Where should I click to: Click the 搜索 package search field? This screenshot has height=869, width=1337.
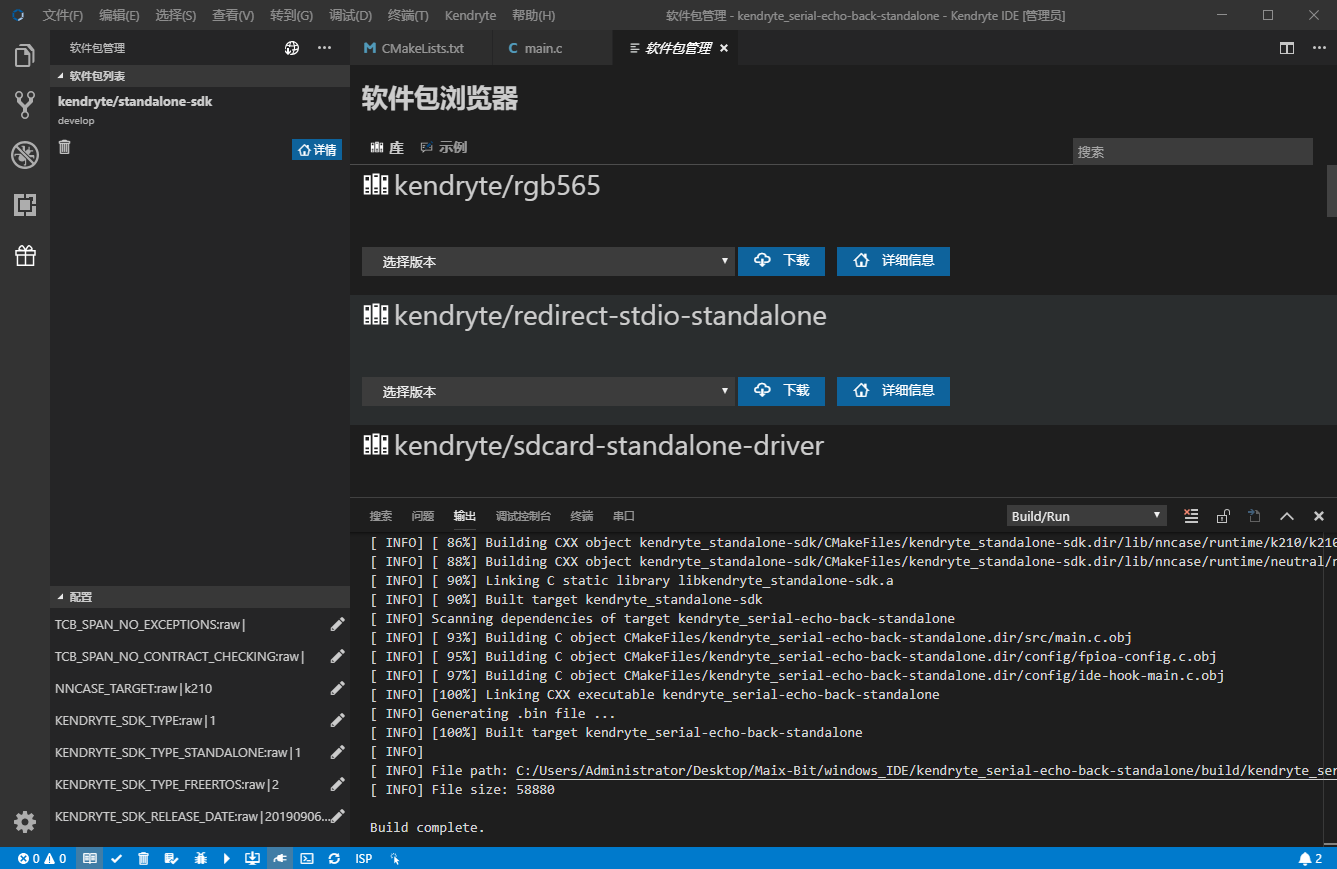tap(1192, 152)
